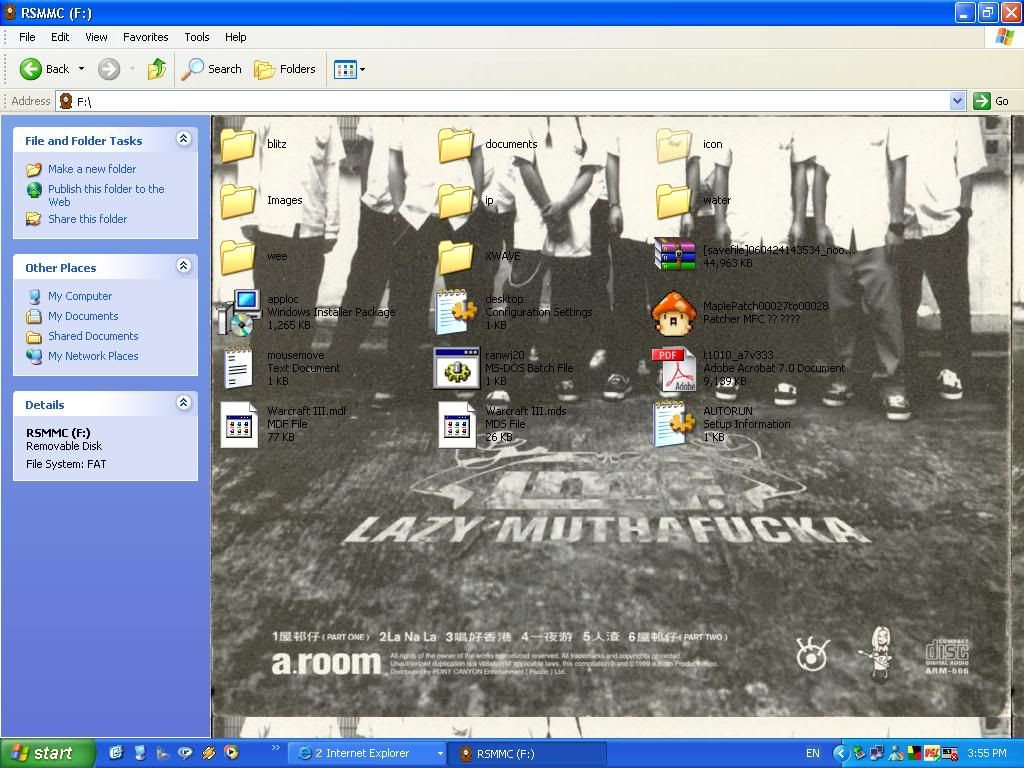Select the Images folder icon
The width and height of the screenshot is (1024, 768).
coord(238,200)
